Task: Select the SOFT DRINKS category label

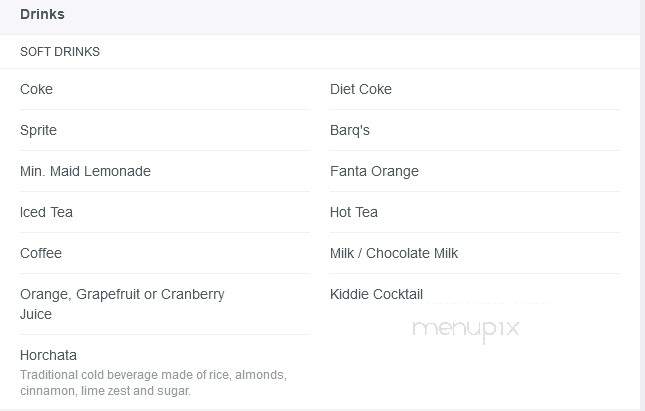Action: click(60, 52)
